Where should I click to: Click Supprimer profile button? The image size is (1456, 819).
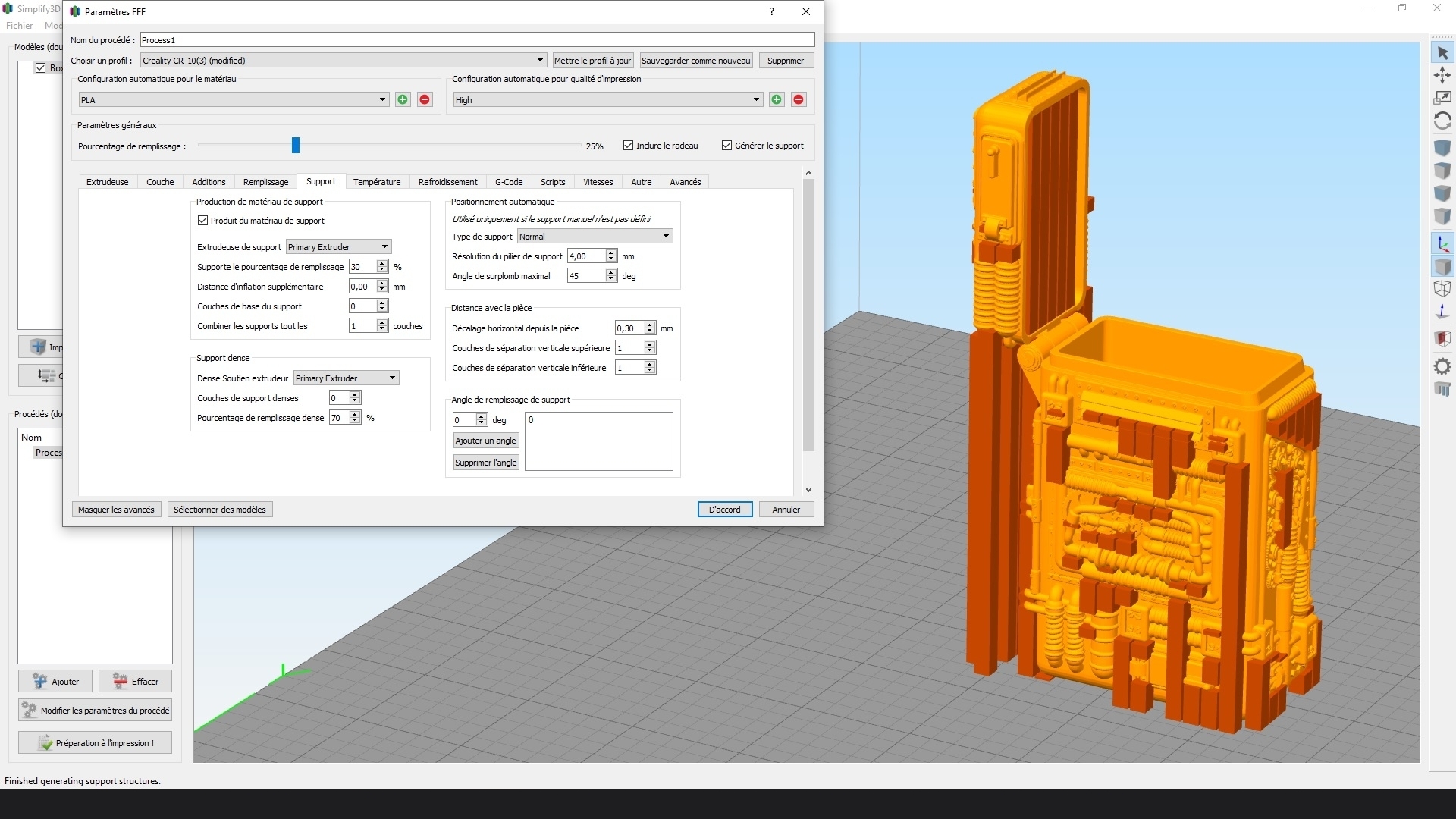[x=786, y=61]
